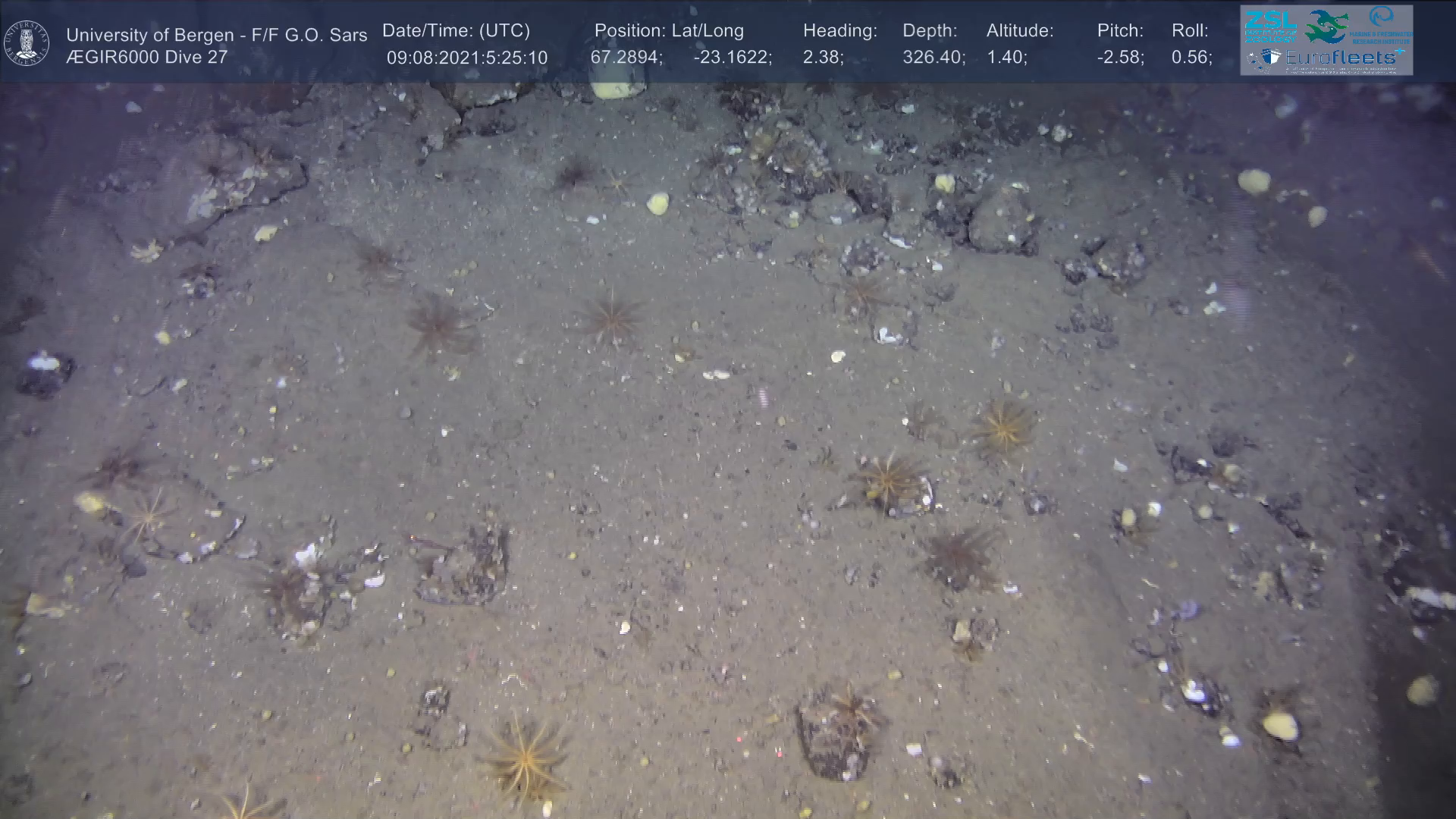Viewport: 1456px width, 819px height.
Task: Click the timestamp 09:08:2021:5:25:10
Action: click(x=466, y=58)
